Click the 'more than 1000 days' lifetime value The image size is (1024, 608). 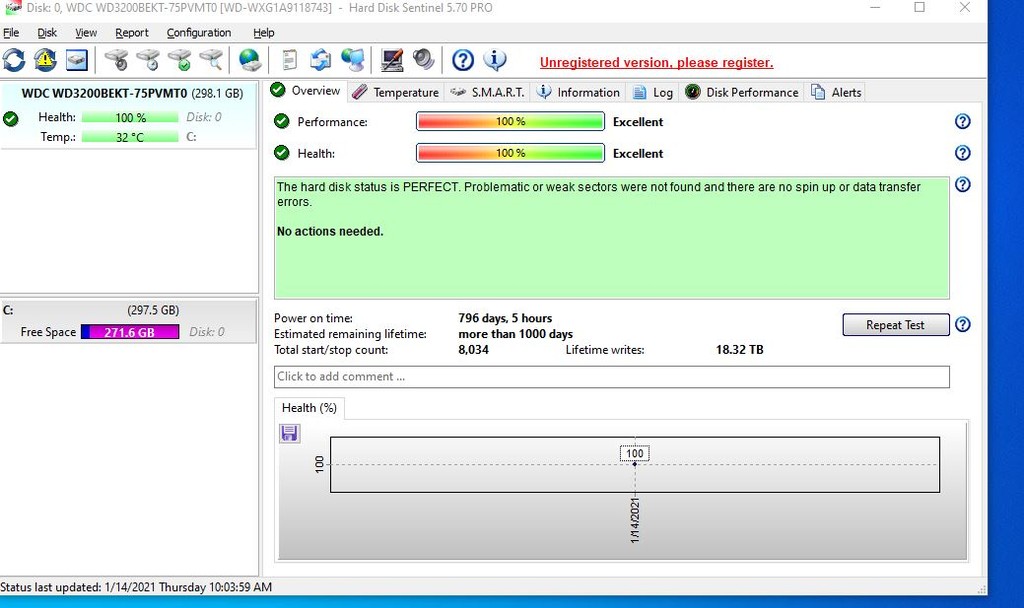[515, 334]
